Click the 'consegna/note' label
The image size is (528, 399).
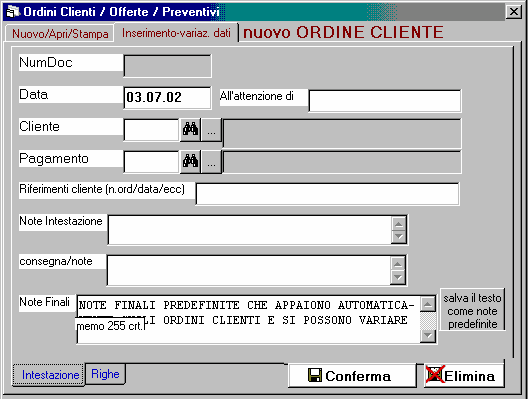click(56, 261)
